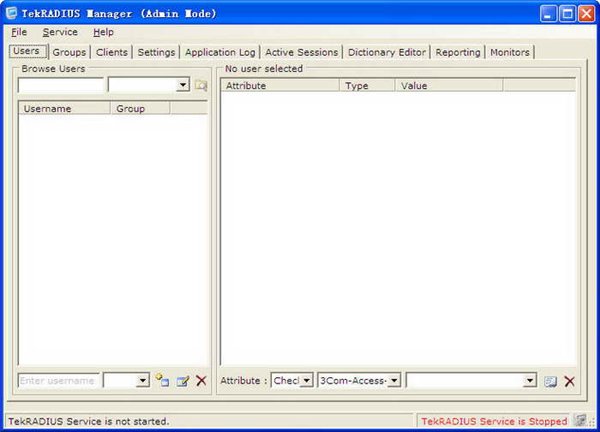
Task: Open the File menu
Action: 19,32
